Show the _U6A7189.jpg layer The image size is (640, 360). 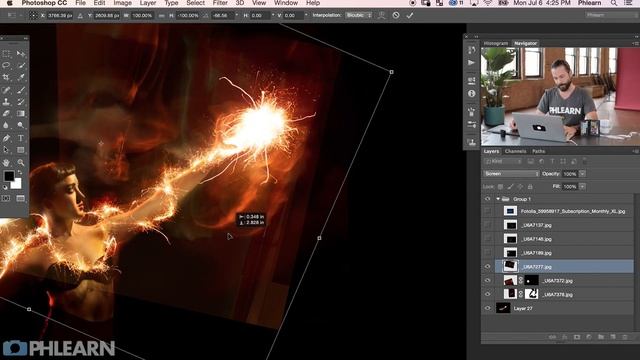(487, 253)
